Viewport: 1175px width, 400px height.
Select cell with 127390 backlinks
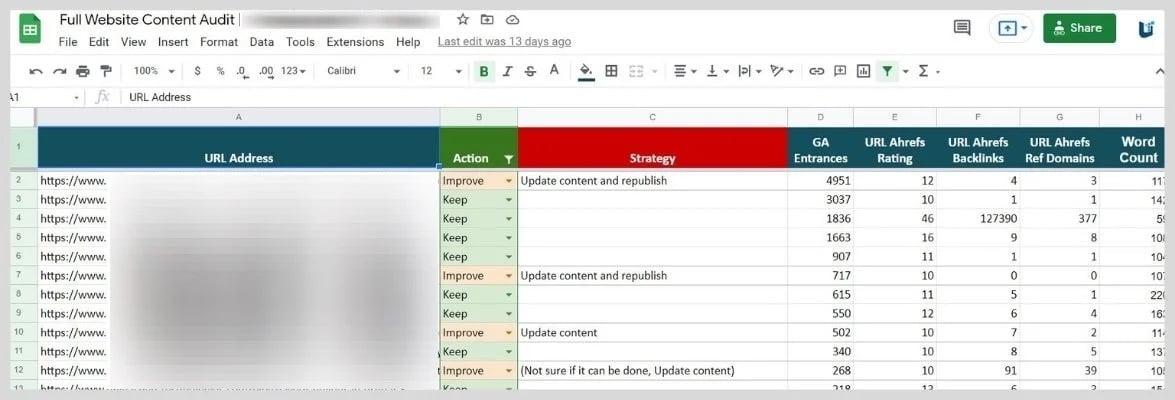pos(978,219)
